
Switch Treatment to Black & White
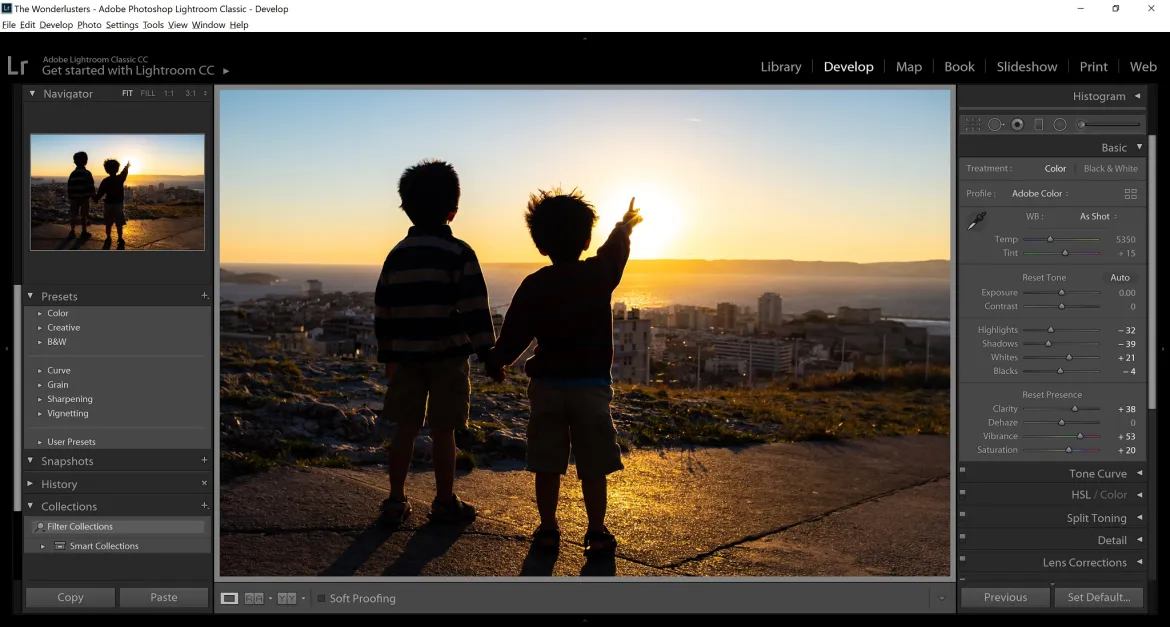coord(1110,168)
